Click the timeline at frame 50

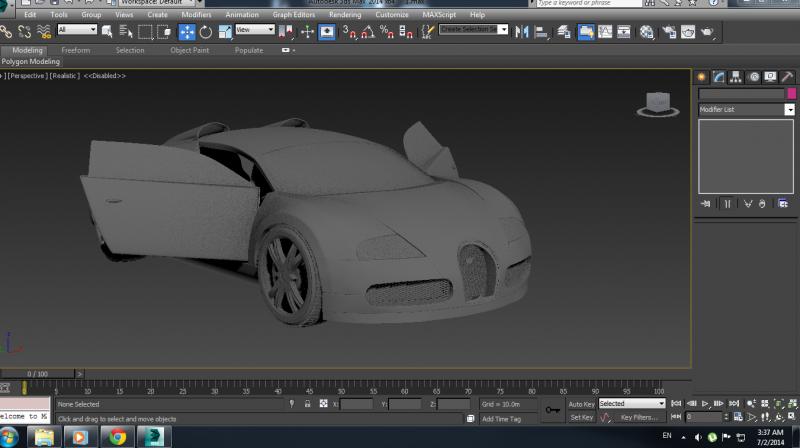pyautogui.click(x=341, y=388)
